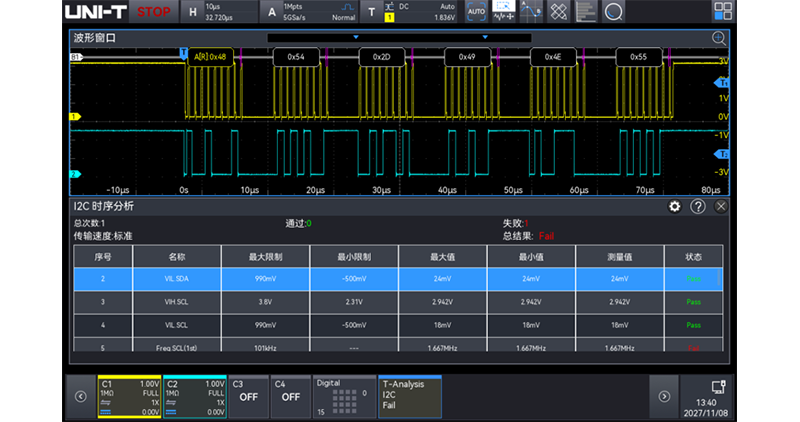Click the A[R] 0x48 address packet
This screenshot has width=800, height=422.
[211, 57]
